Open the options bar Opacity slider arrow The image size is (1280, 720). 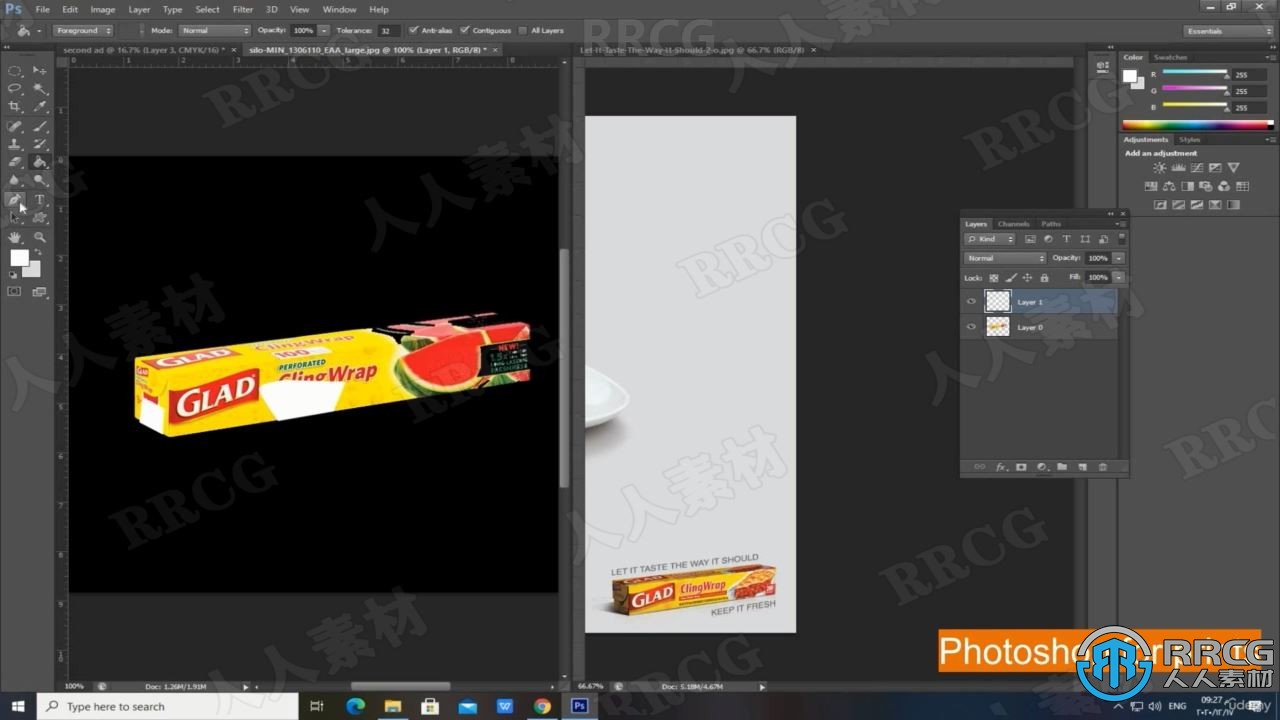[x=324, y=30]
